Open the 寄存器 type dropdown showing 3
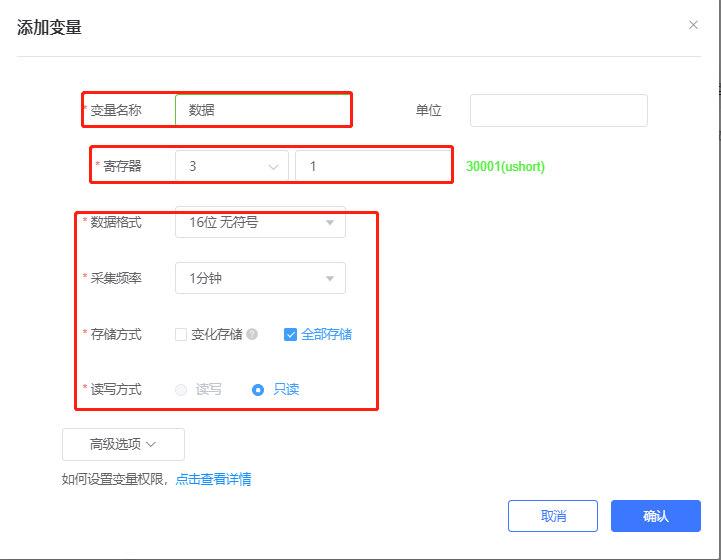721x560 pixels. pos(231,167)
